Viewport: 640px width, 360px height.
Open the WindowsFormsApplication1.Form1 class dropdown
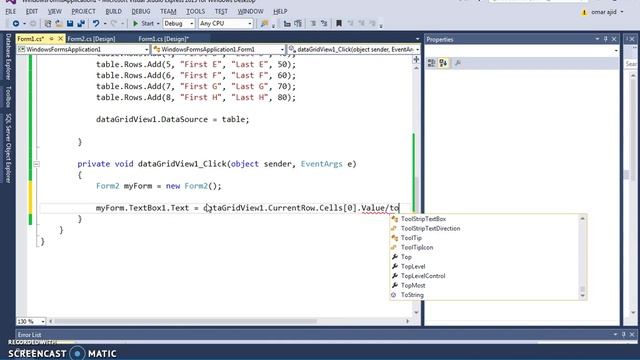tap(218, 49)
